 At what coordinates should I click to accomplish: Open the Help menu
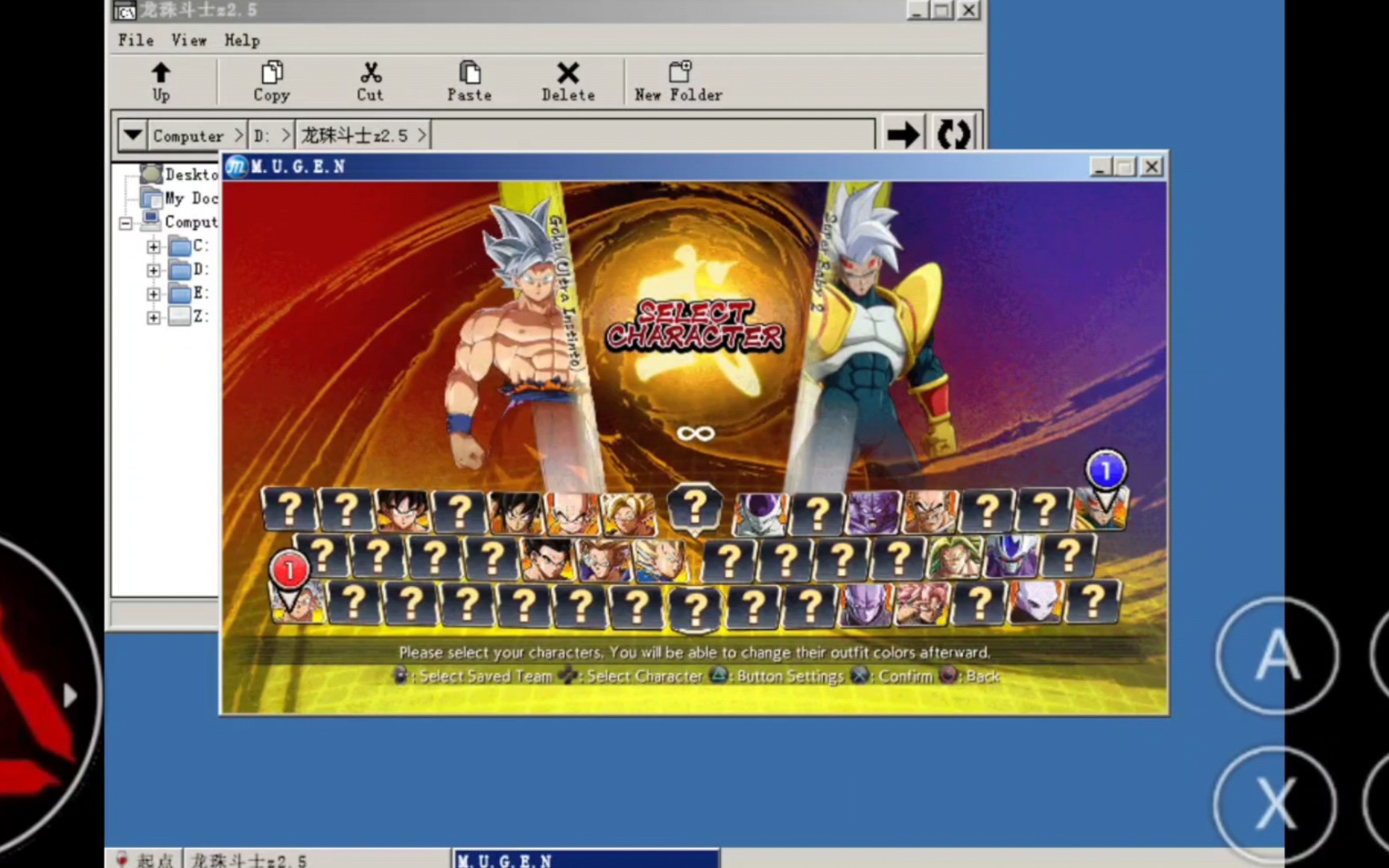(x=242, y=40)
